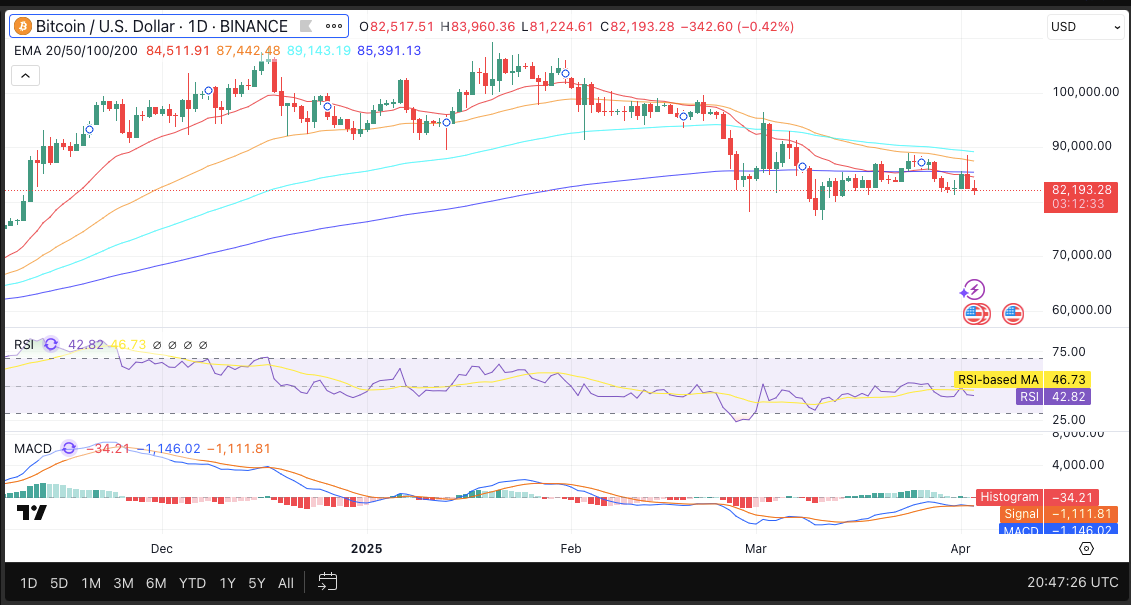Viewport: 1131px width, 605px height.
Task: Click the grey flag icon beside BINANCE
Action: [x=306, y=27]
